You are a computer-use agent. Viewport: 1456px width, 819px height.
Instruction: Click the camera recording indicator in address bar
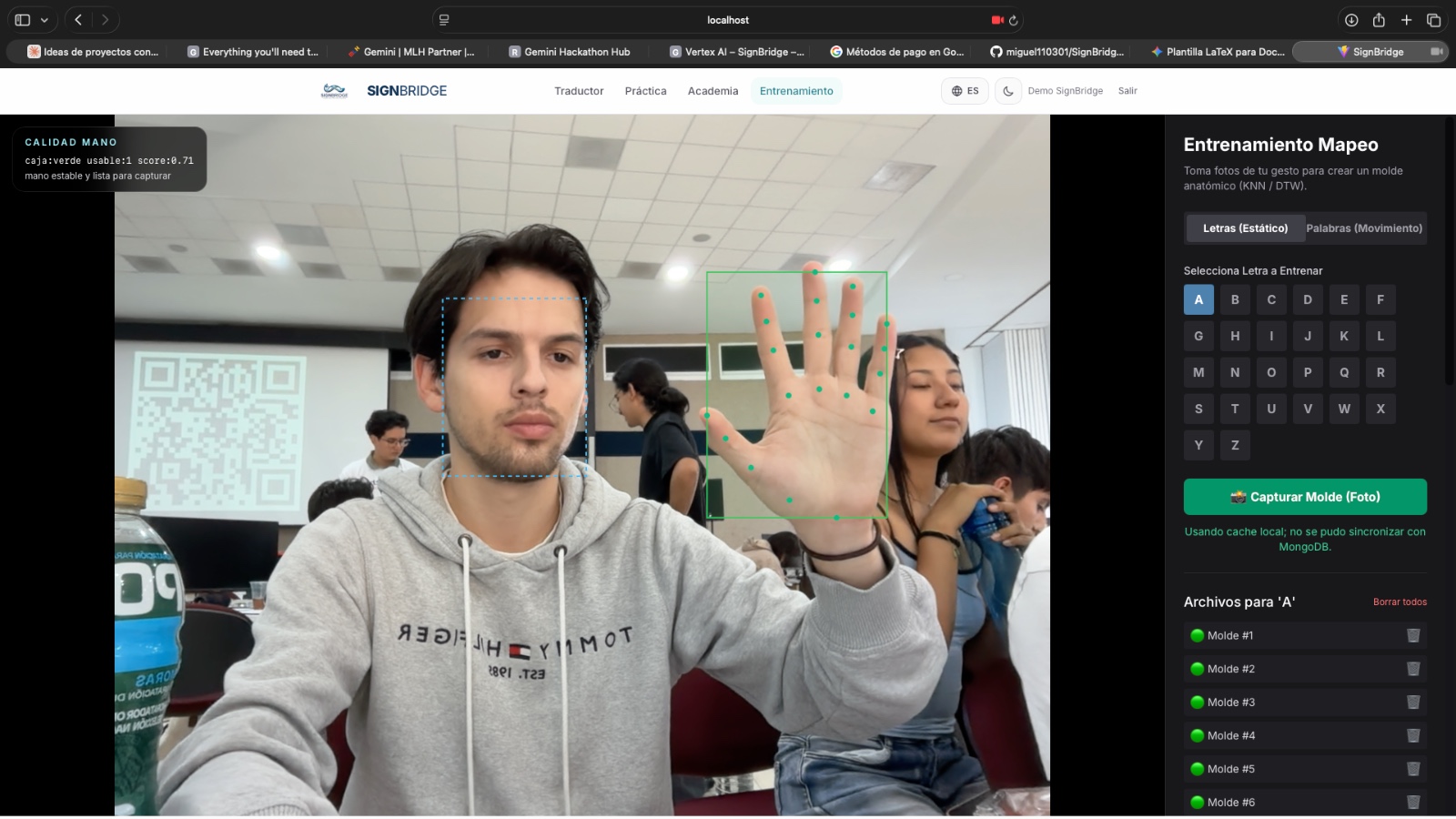[997, 20]
